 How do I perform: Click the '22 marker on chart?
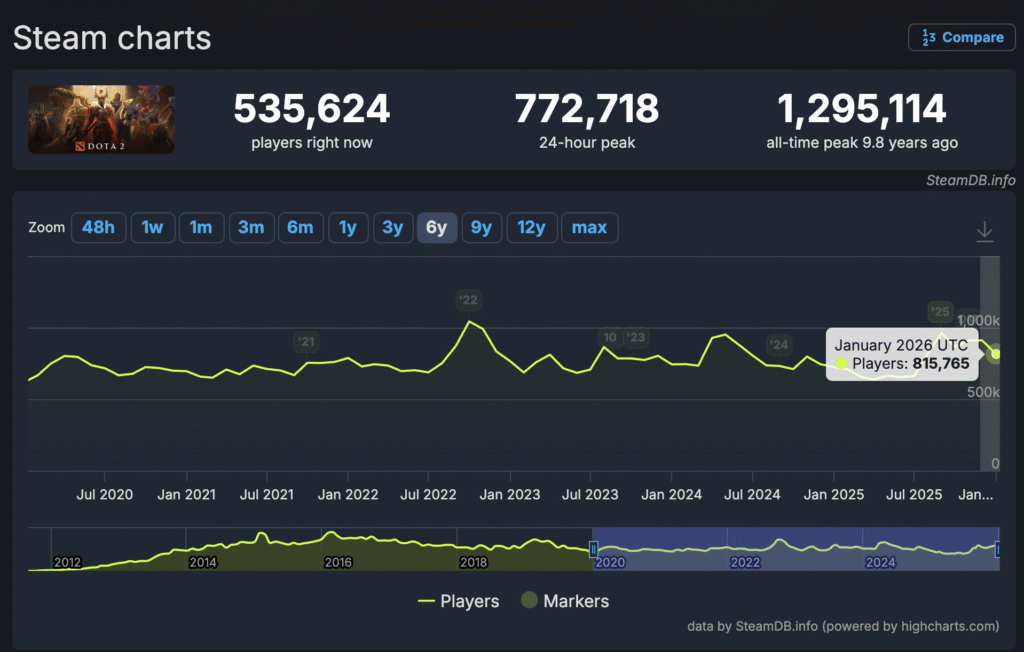468,300
